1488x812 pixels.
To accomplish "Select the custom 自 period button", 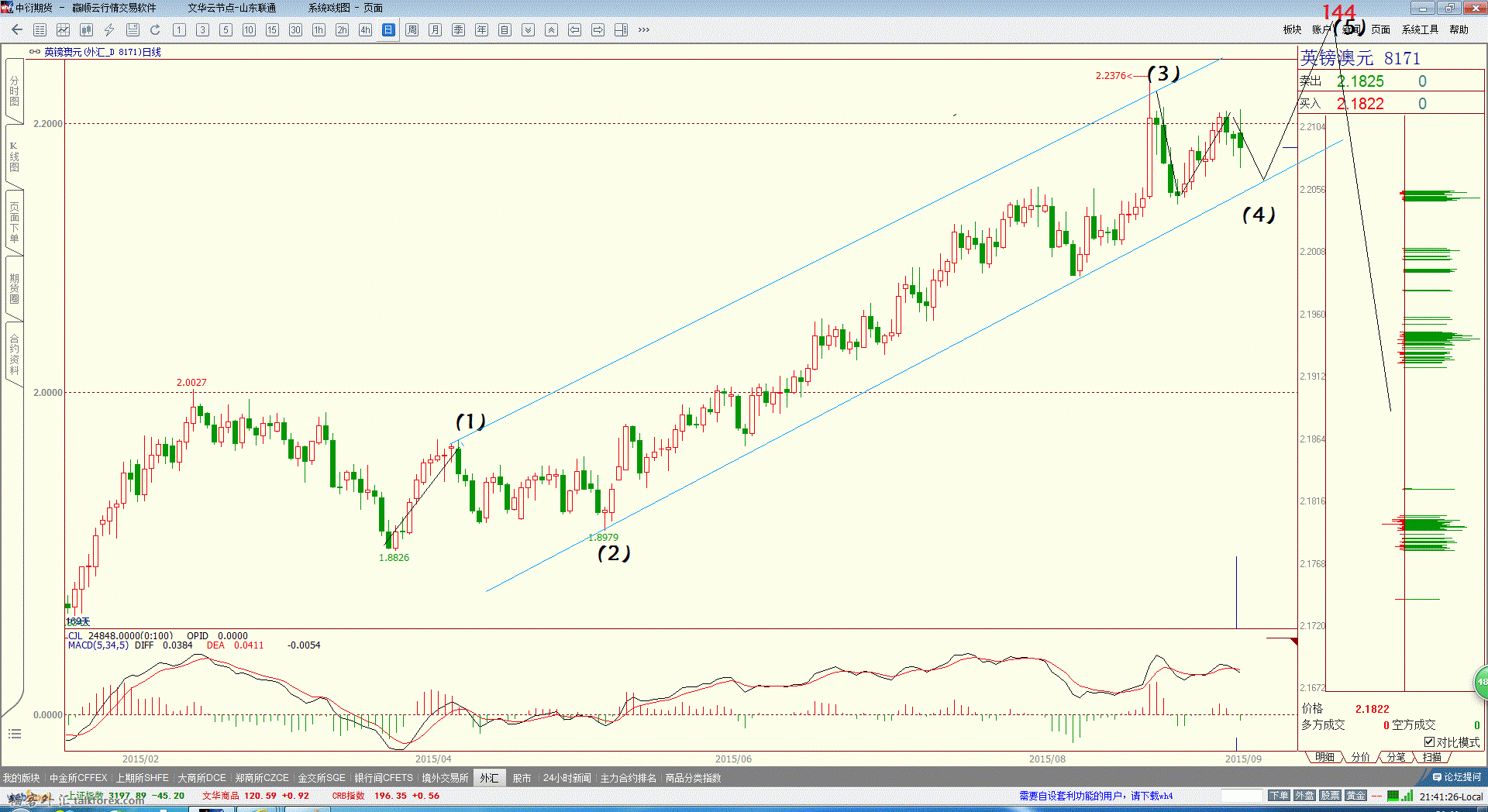I will (505, 29).
